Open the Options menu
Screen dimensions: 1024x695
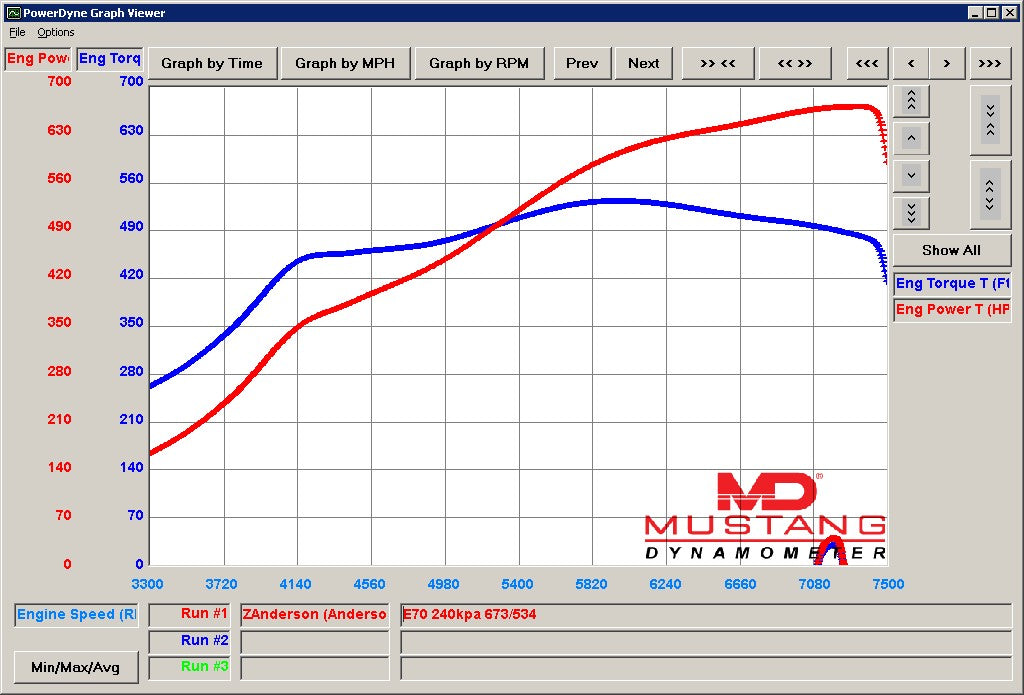tap(56, 32)
